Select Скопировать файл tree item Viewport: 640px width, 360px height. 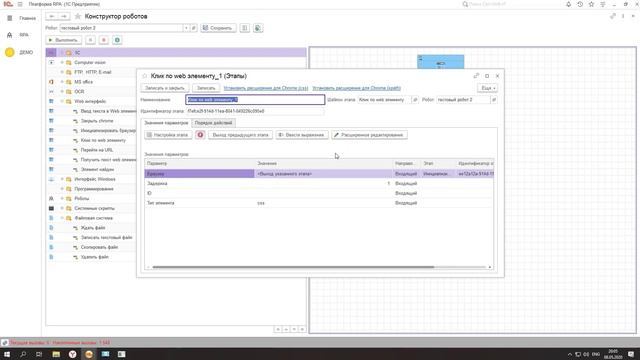click(x=99, y=247)
